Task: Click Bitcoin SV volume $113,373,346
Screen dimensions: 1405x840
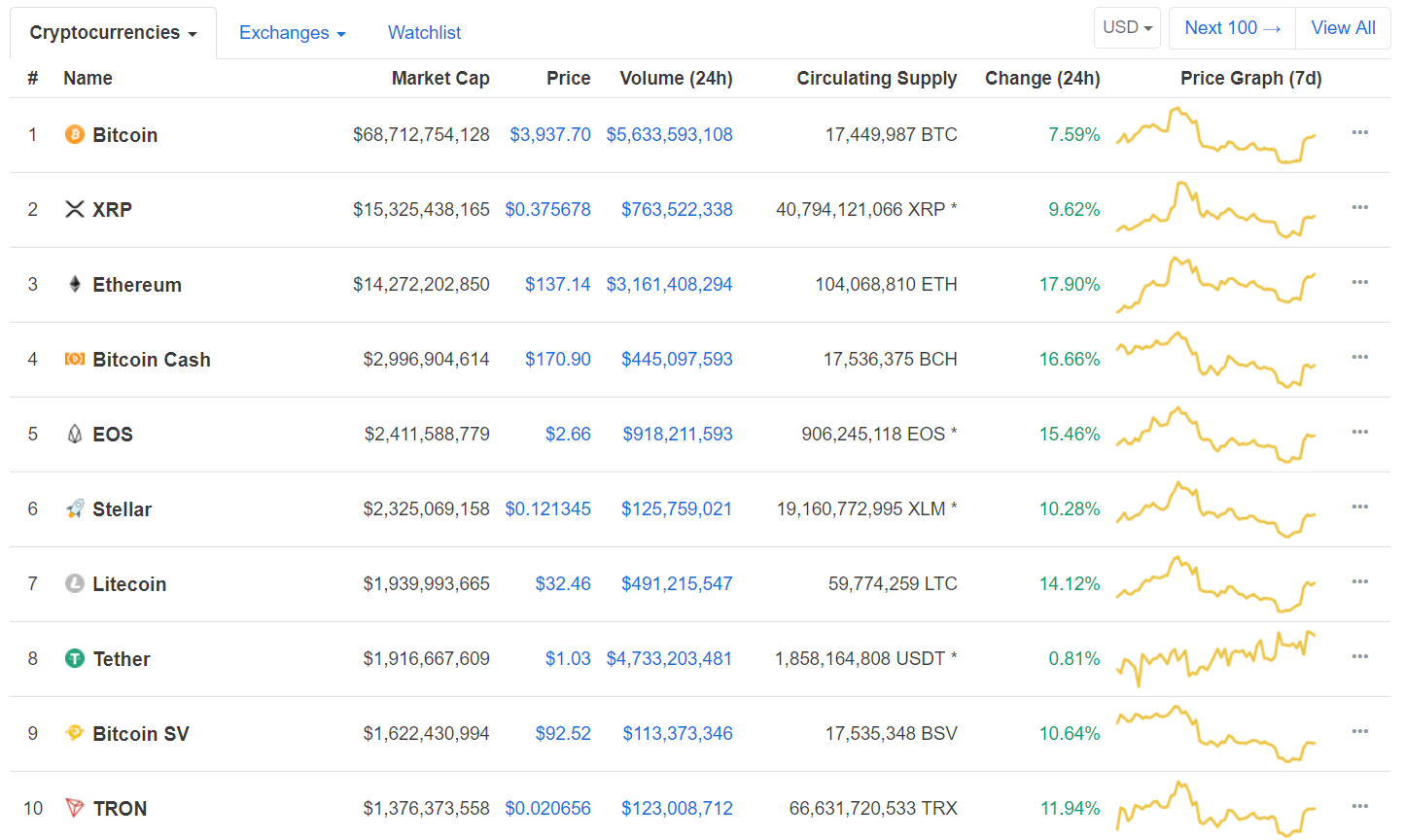Action: click(x=678, y=734)
